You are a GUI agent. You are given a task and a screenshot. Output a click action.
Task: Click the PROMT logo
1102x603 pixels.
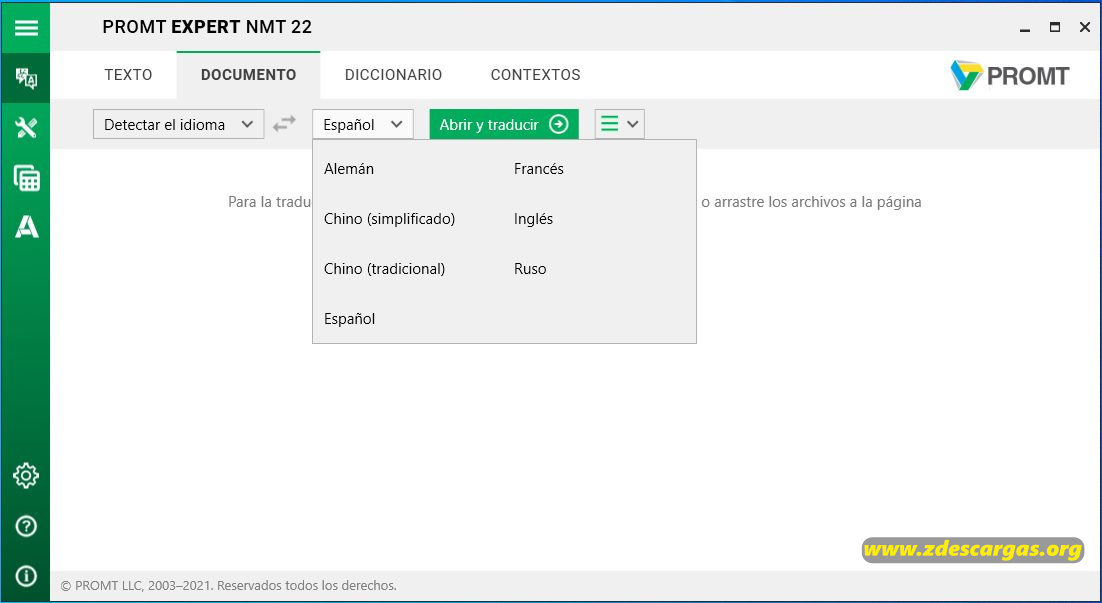(1009, 75)
